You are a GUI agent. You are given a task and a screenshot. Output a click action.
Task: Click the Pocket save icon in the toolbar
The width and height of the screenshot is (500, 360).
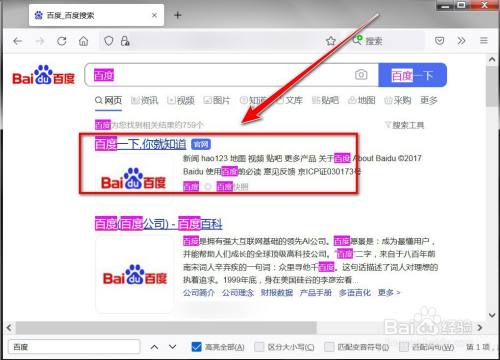click(440, 41)
